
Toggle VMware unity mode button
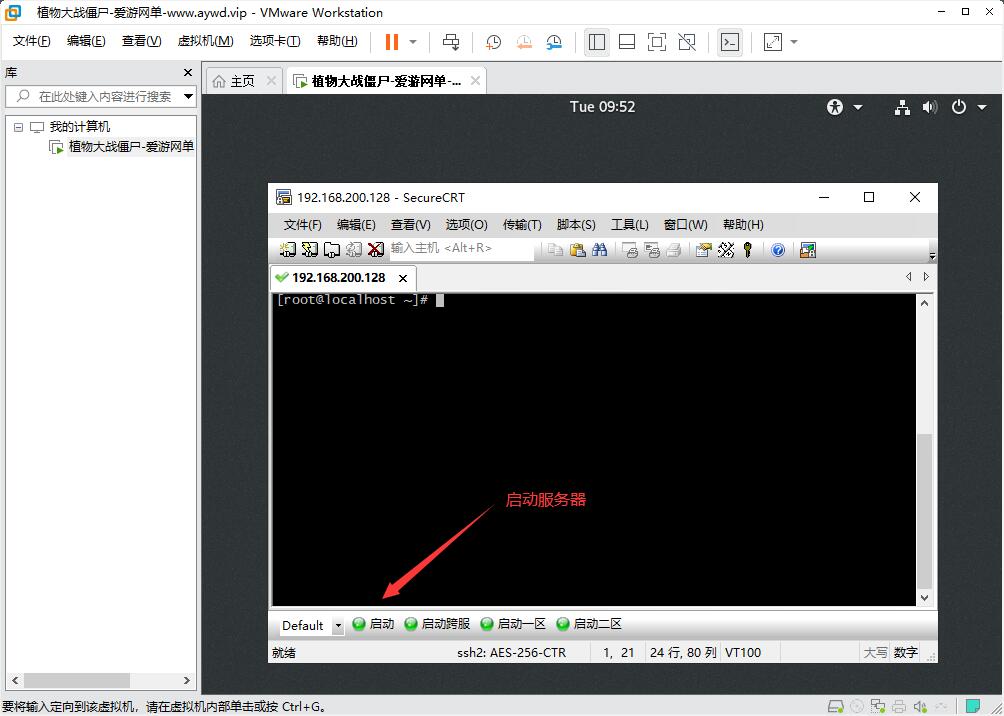pos(687,42)
